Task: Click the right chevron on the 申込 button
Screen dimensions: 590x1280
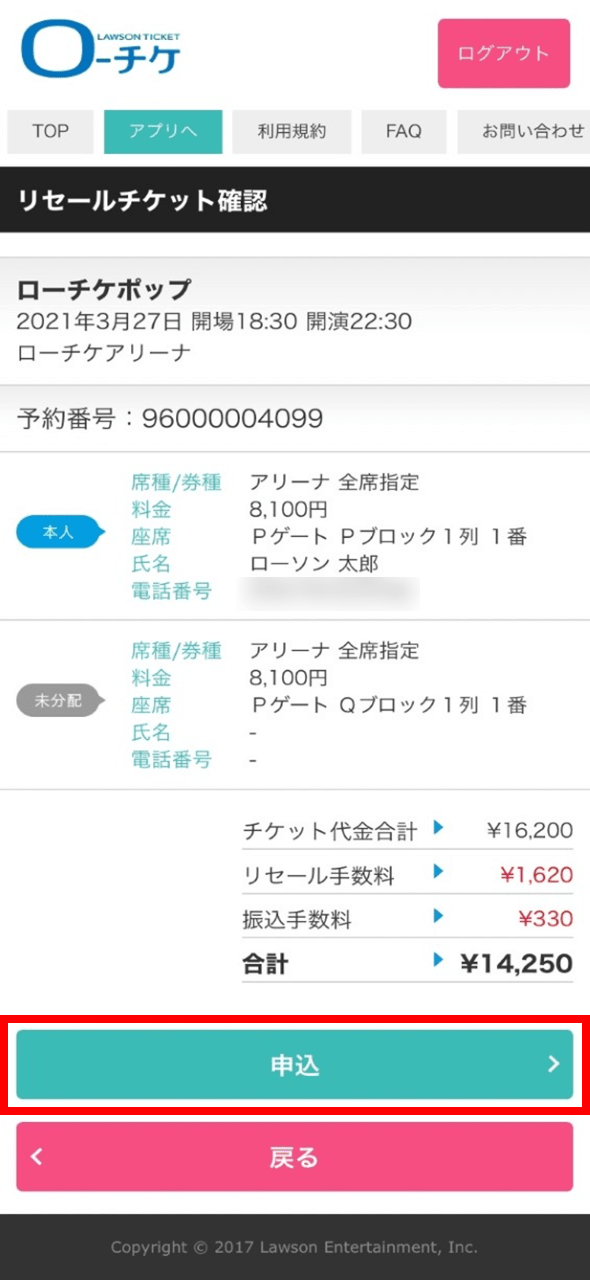Action: pyautogui.click(x=553, y=1064)
